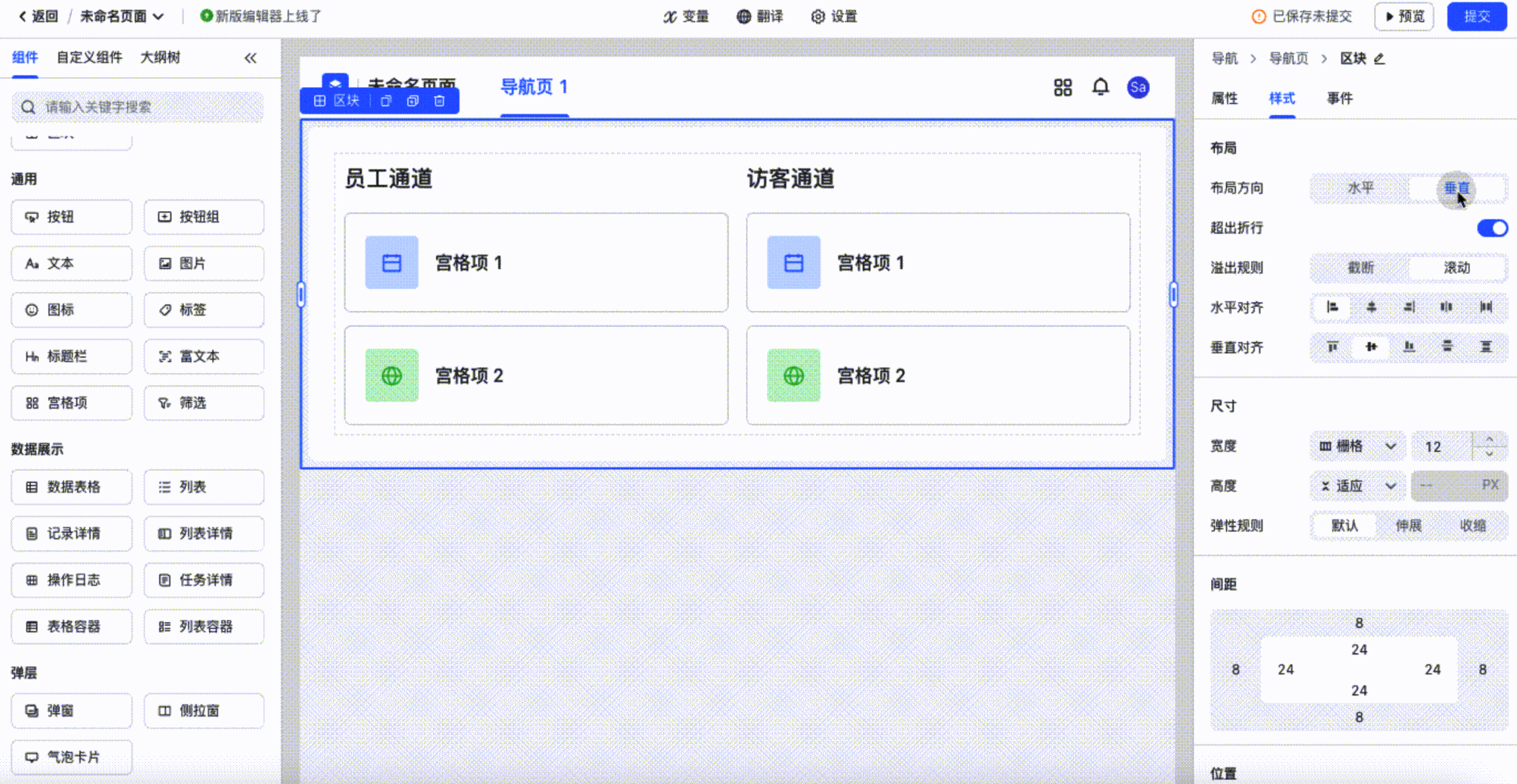Increase width value with up stepper
The image size is (1517, 784).
click(1489, 439)
